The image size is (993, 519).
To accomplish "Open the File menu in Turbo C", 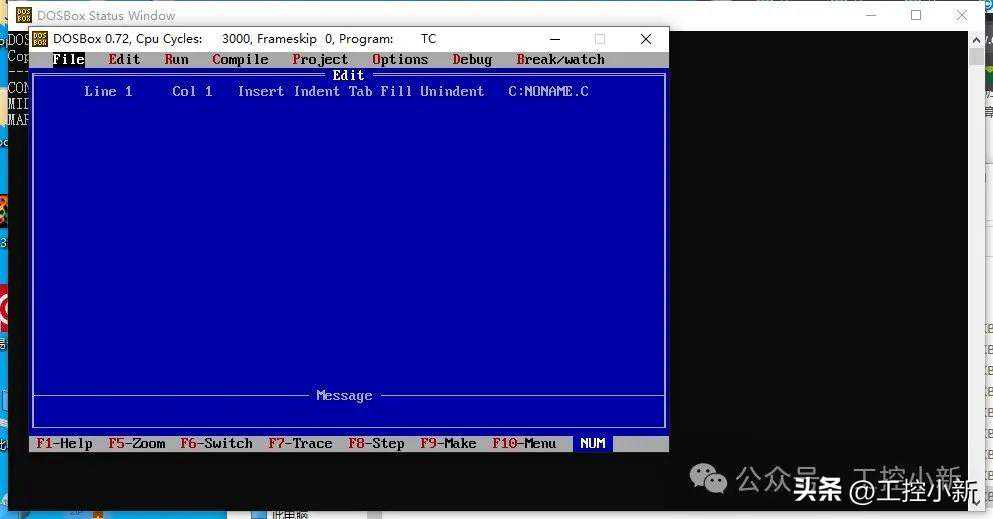I will click(x=68, y=59).
